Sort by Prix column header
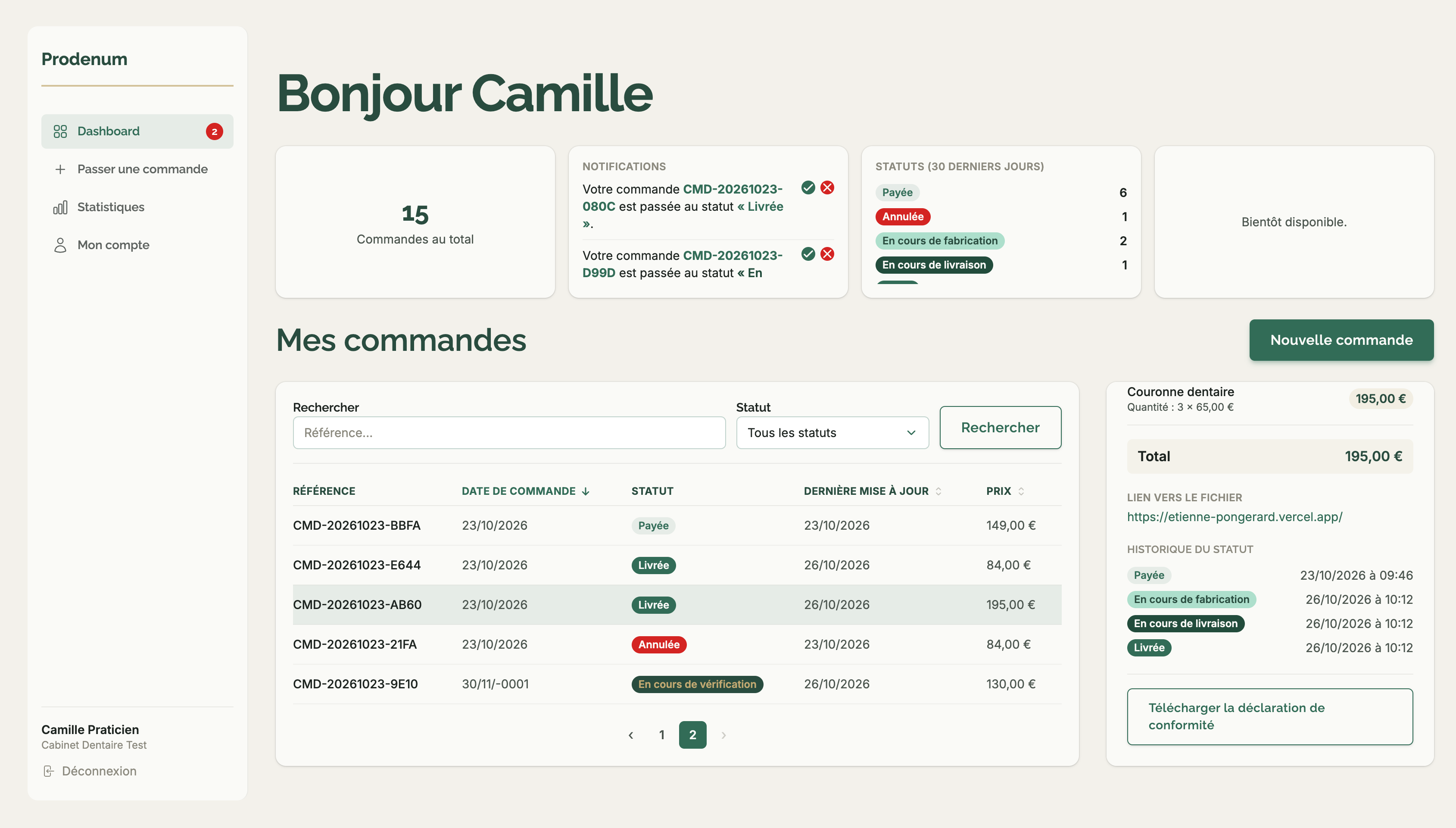Screen dimensions: 1456x828 (x=1005, y=491)
